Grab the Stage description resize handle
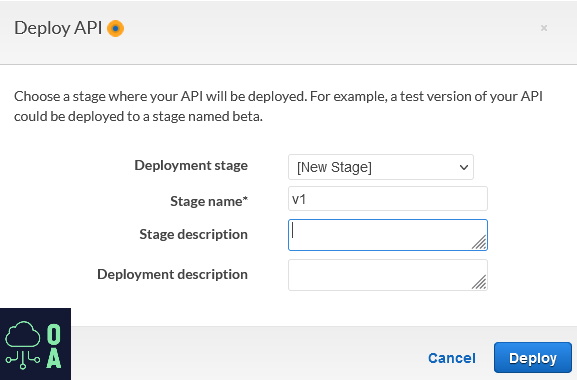 coord(479,242)
